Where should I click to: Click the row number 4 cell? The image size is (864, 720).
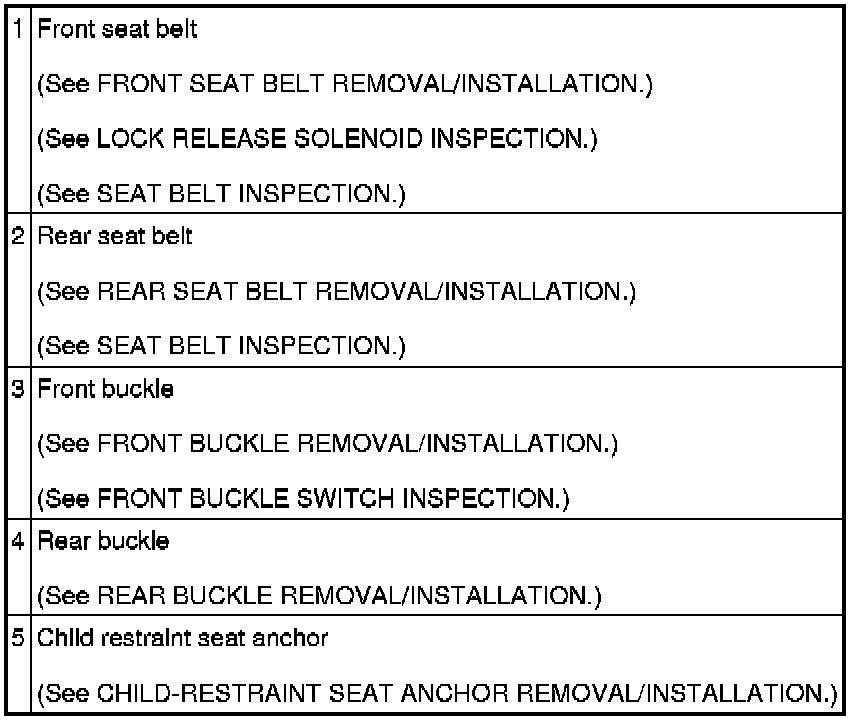click(22, 542)
